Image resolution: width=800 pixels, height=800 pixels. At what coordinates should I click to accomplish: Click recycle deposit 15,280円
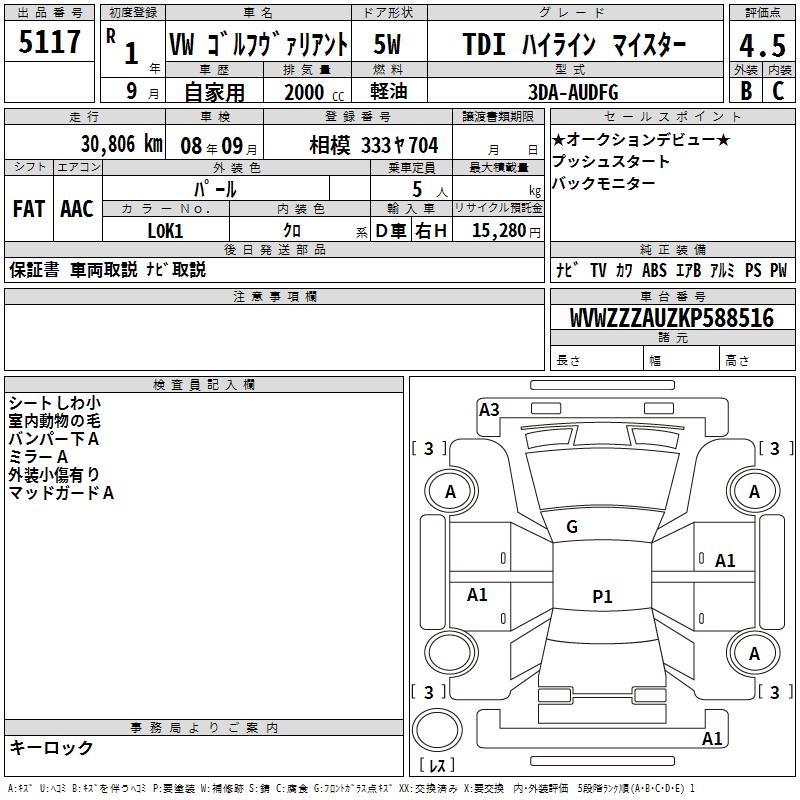[x=506, y=231]
